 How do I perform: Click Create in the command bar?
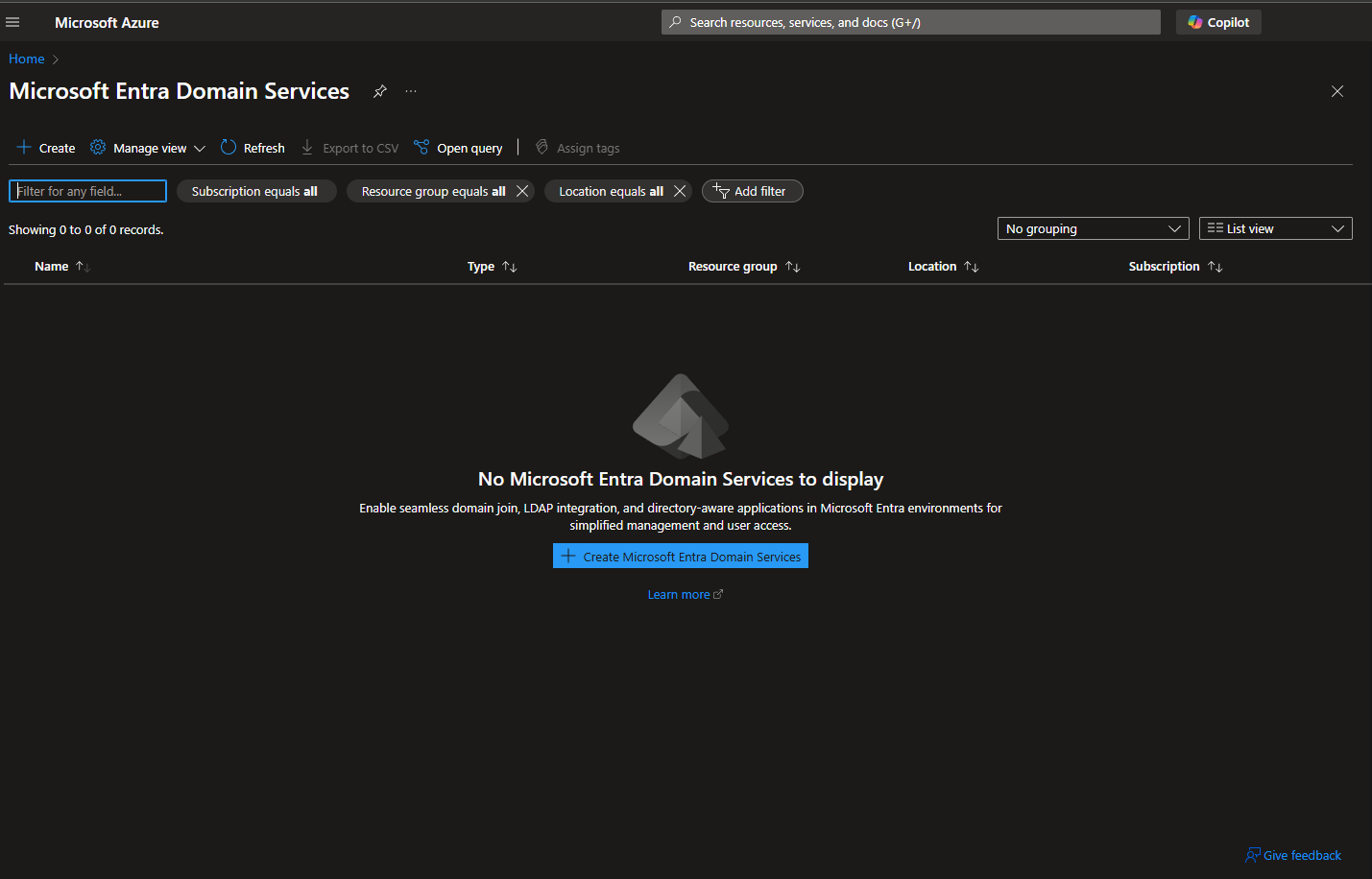(x=46, y=148)
